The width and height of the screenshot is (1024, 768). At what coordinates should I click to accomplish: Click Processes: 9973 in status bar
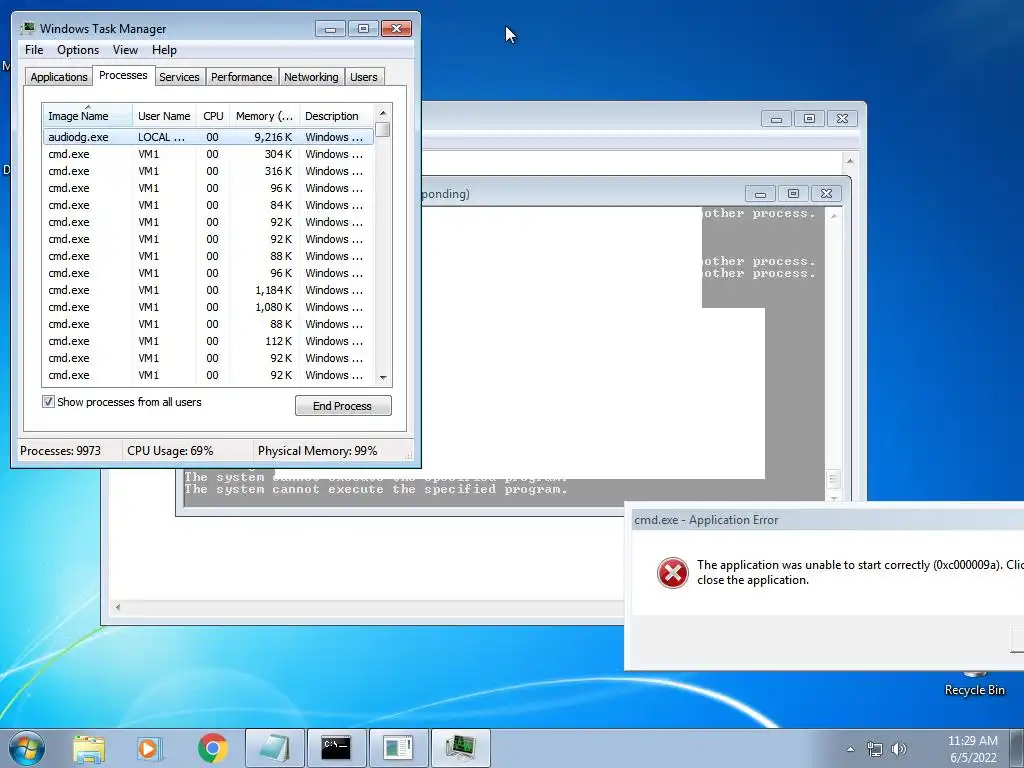coord(60,451)
